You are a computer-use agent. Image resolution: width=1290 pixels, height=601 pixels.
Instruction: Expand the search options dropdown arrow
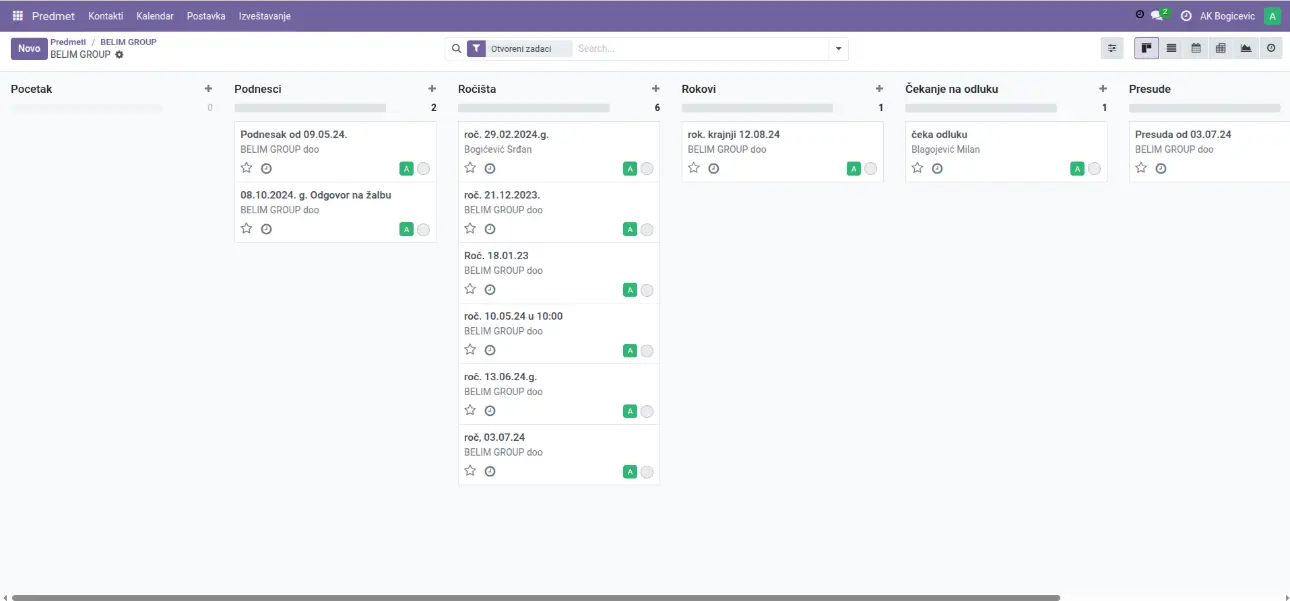838,48
